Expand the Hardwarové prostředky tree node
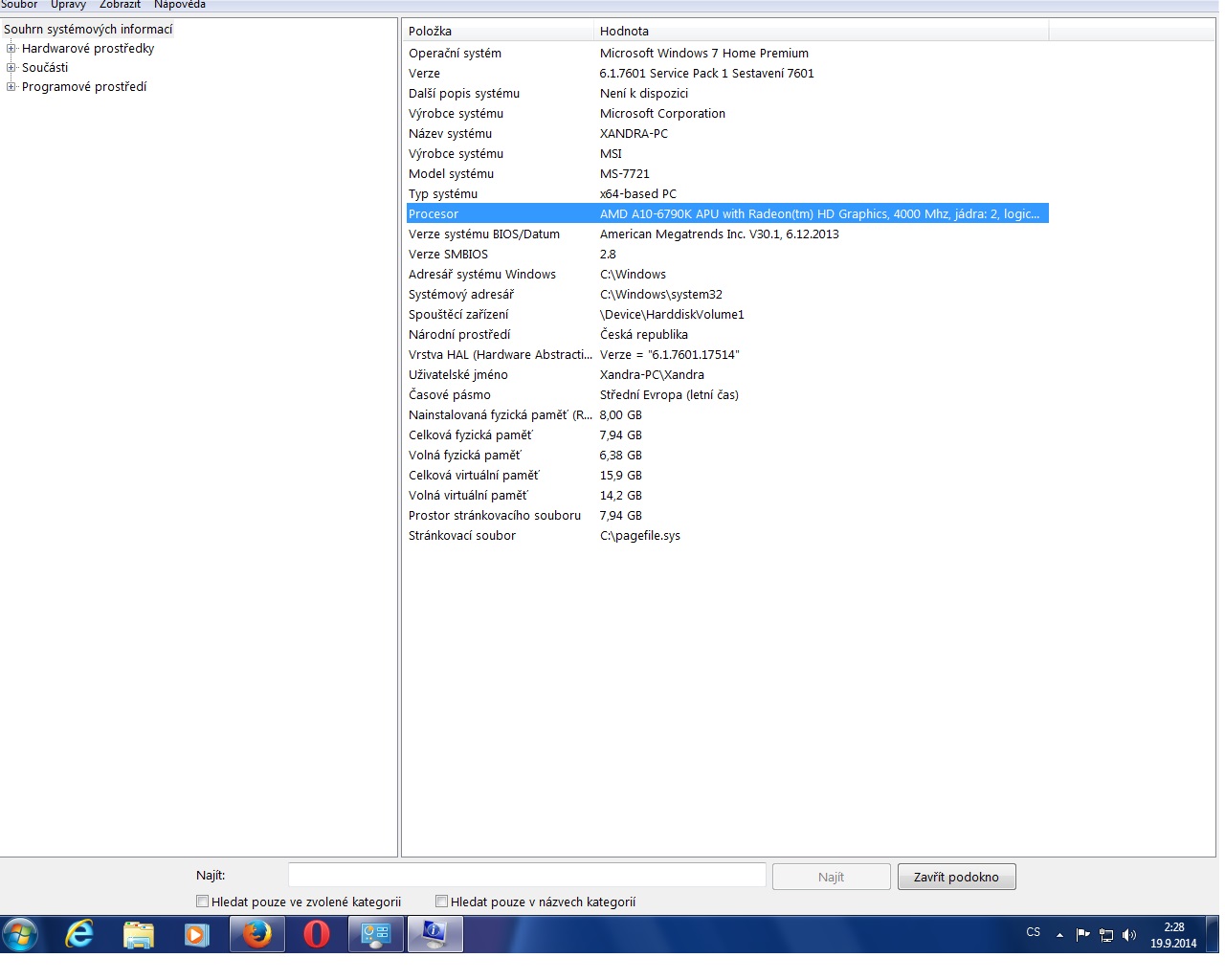1225x980 pixels. click(x=11, y=49)
